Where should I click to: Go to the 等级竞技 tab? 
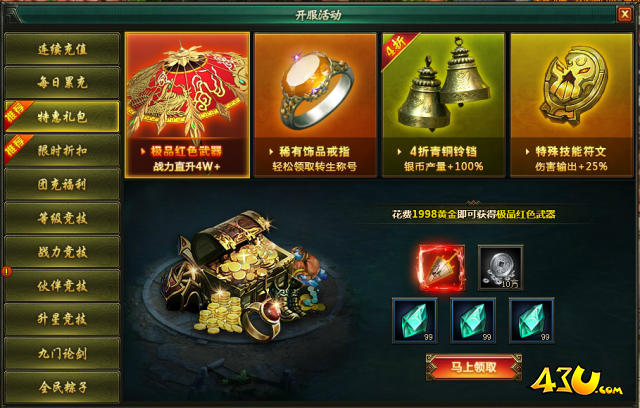tap(62, 218)
